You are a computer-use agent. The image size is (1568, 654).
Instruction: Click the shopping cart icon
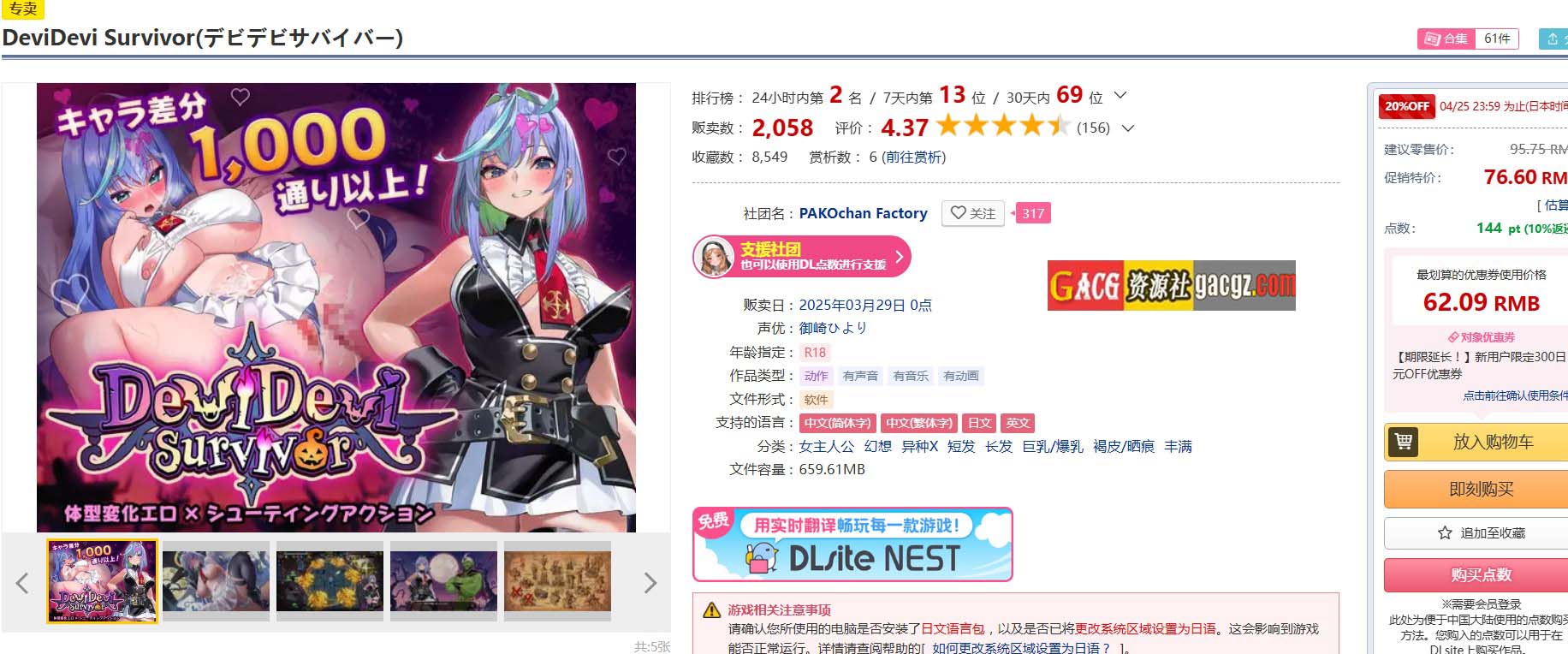coord(1403,442)
